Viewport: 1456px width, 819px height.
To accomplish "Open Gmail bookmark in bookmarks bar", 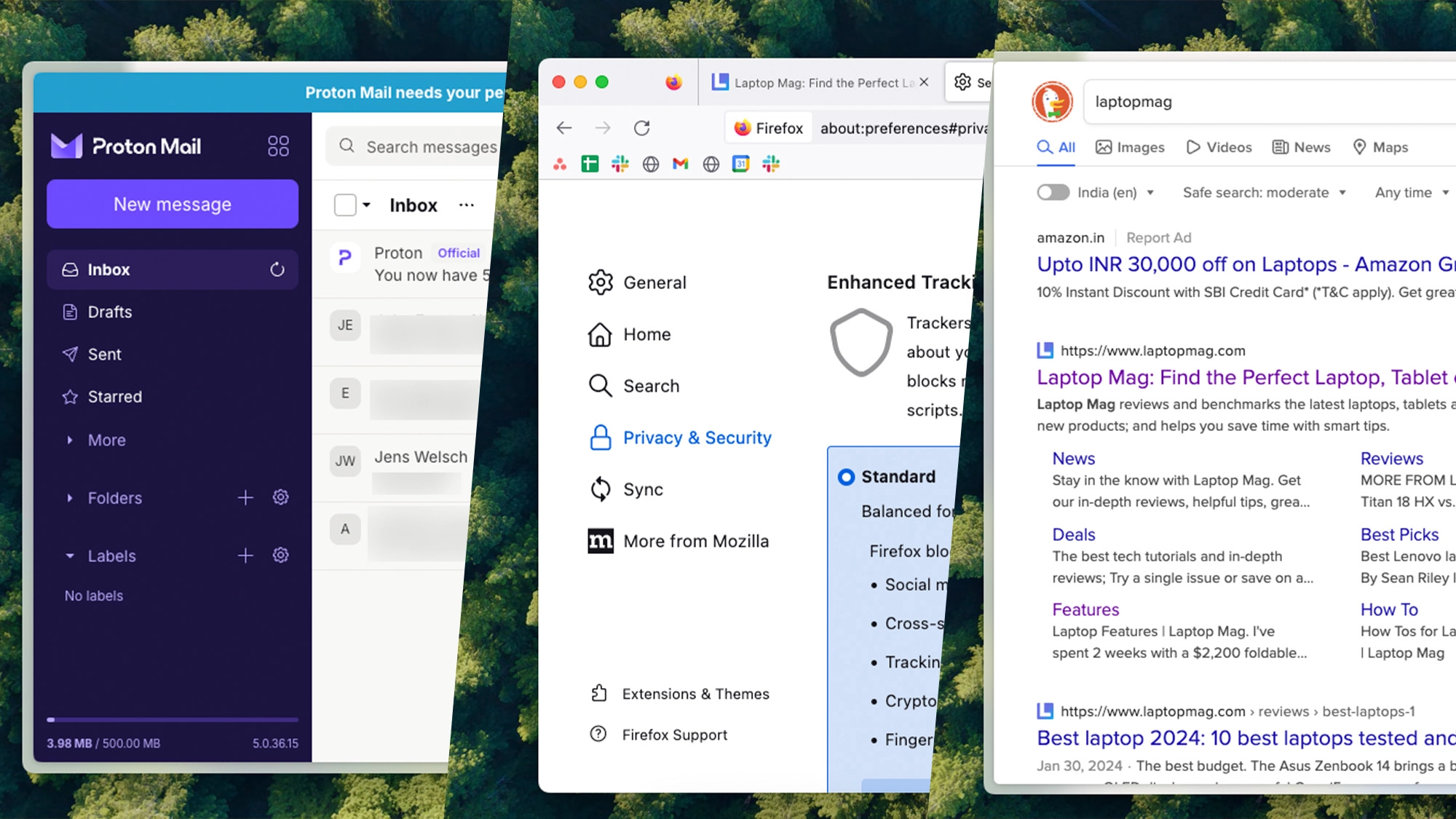I will [680, 165].
